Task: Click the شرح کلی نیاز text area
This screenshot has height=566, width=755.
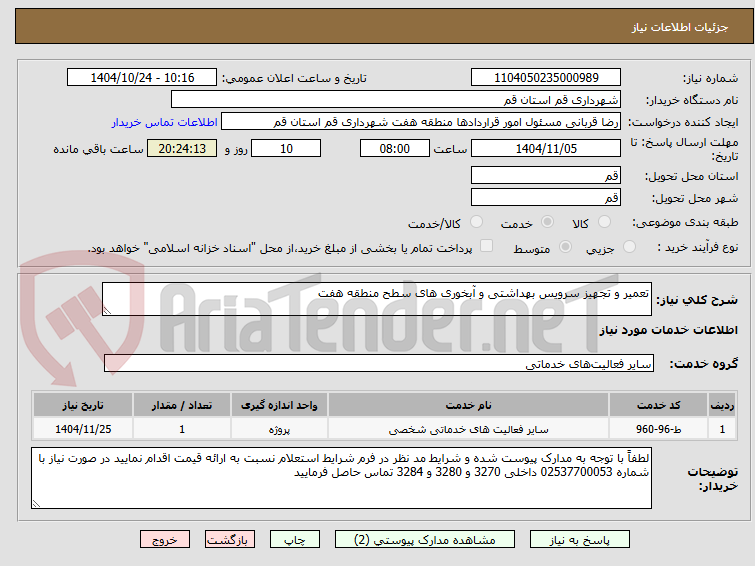Action: [377, 299]
